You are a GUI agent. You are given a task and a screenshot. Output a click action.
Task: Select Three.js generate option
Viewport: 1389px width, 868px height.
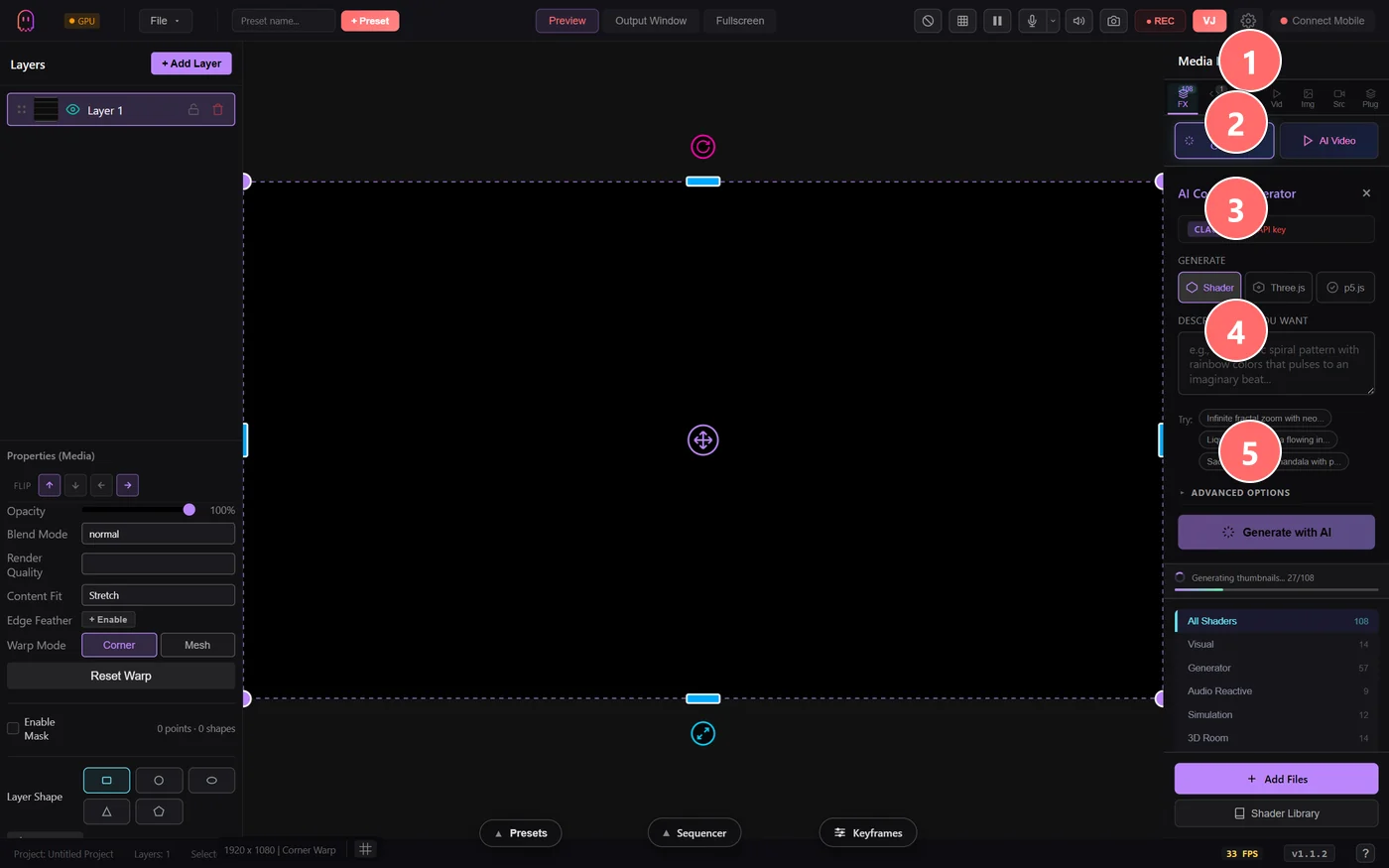click(1279, 288)
